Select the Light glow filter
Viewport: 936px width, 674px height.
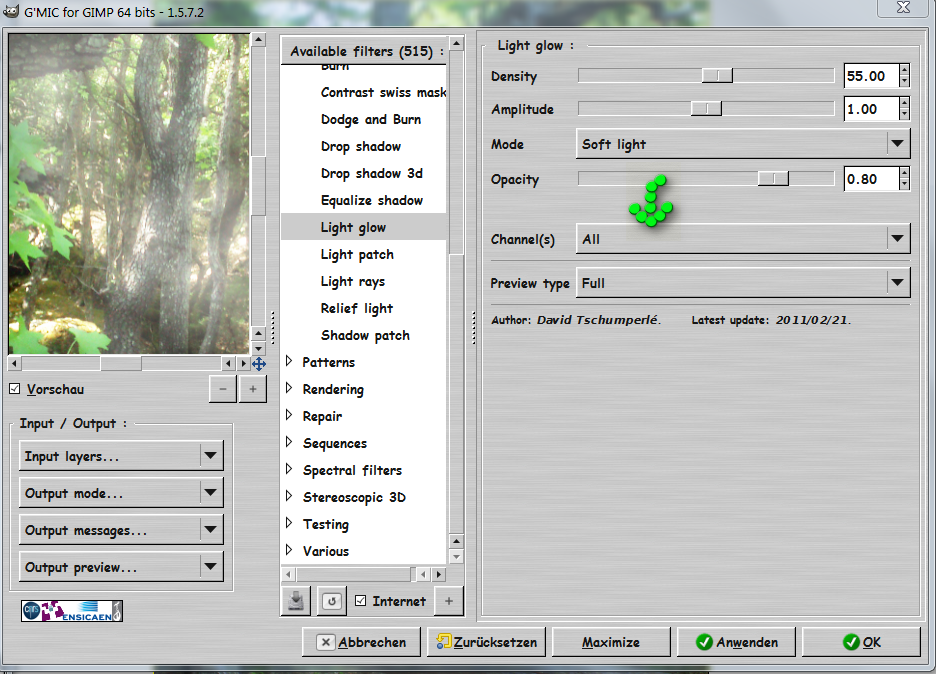click(364, 227)
